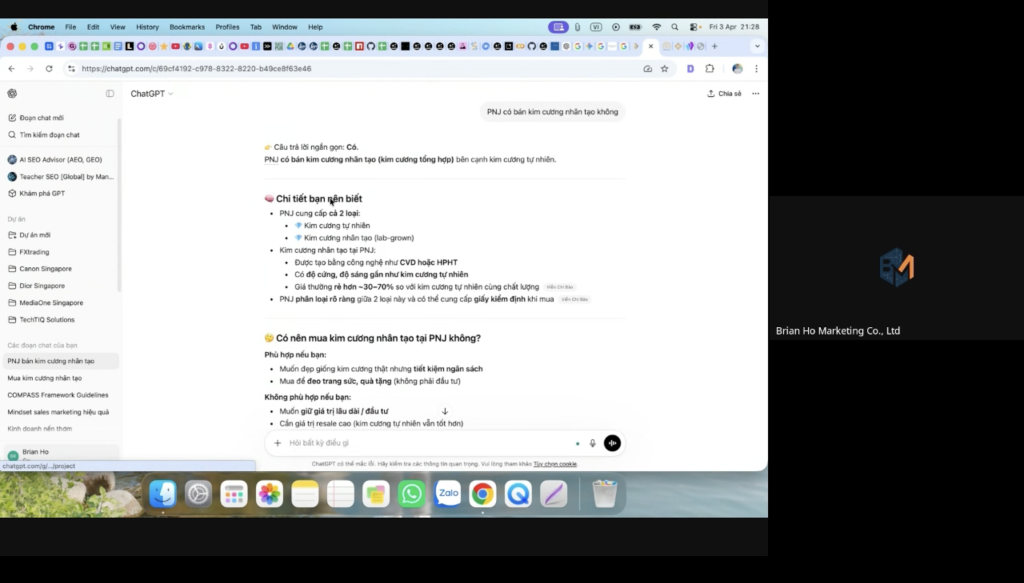
Task: Start a new chat via Đoạn chat mới
Action: [x=41, y=118]
